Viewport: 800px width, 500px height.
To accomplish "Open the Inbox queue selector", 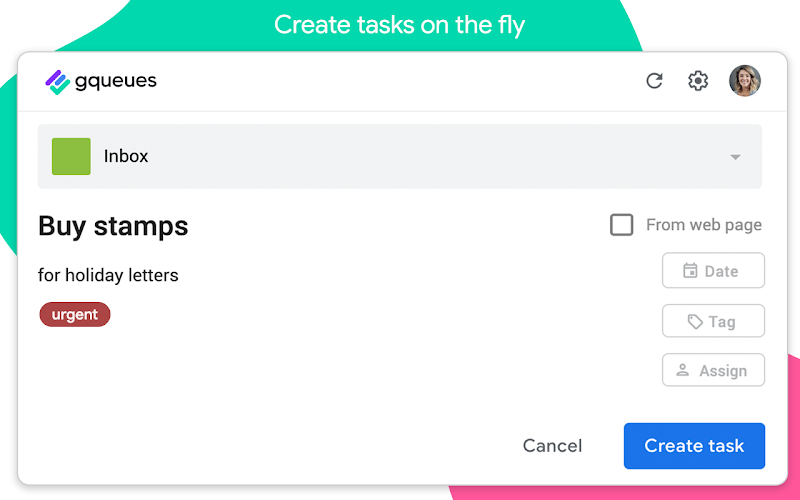I will tap(399, 156).
